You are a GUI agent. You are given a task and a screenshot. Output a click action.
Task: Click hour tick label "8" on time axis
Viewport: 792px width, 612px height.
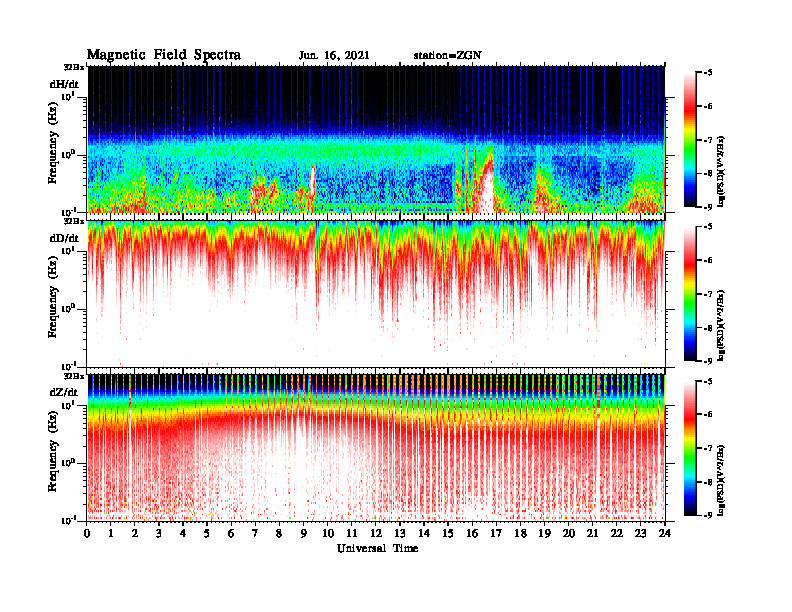point(279,534)
